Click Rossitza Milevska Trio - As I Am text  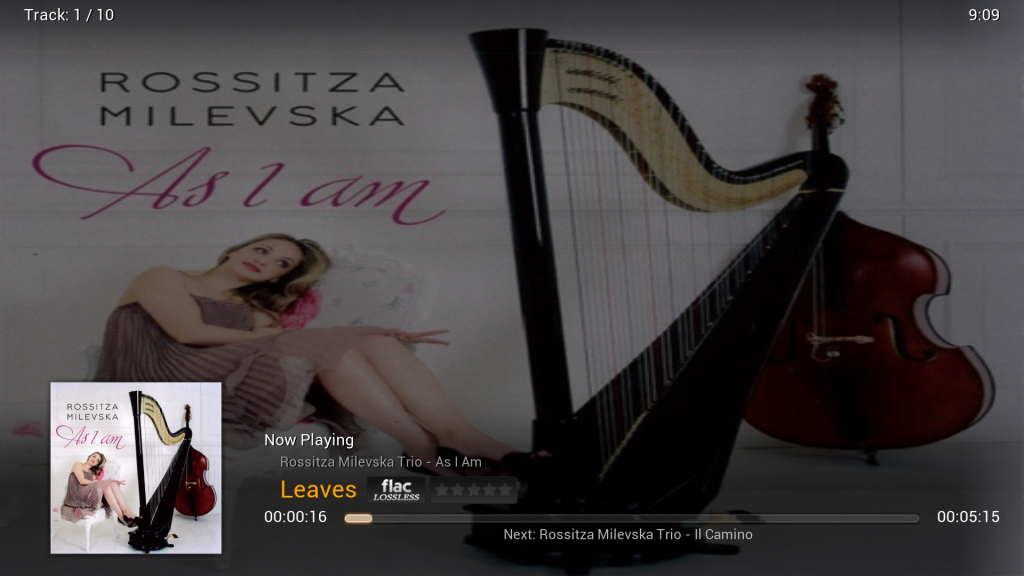tap(381, 462)
